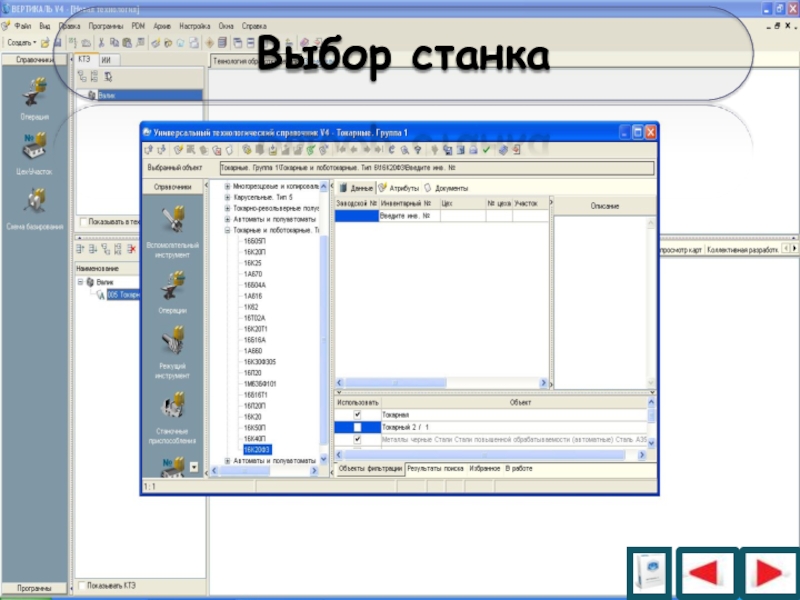Image resolution: width=800 pixels, height=600 pixels.
Task: Select the Режущий инструмент reference icon
Action: coord(172,341)
